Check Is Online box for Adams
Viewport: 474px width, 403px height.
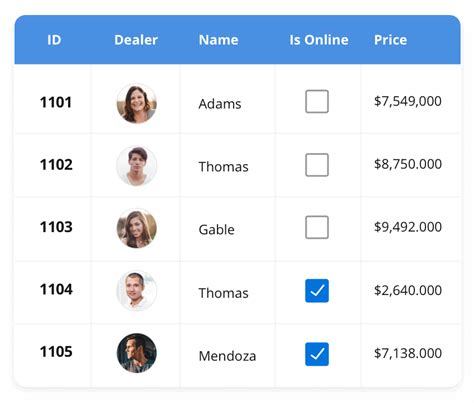pyautogui.click(x=317, y=101)
